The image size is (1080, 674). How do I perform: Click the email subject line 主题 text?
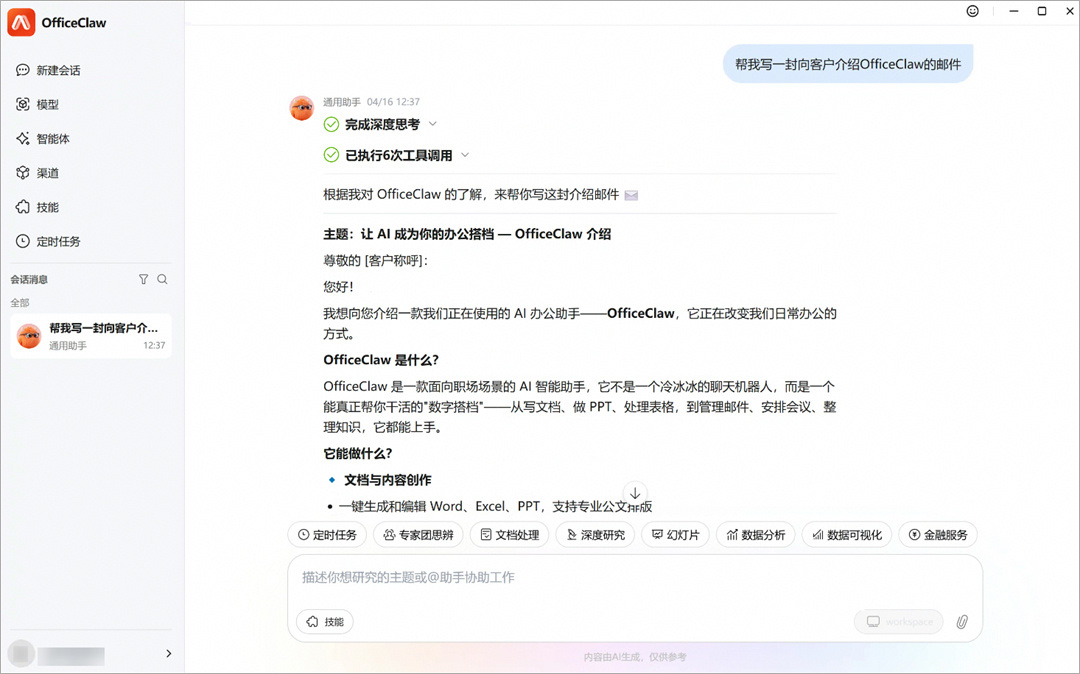tap(467, 234)
